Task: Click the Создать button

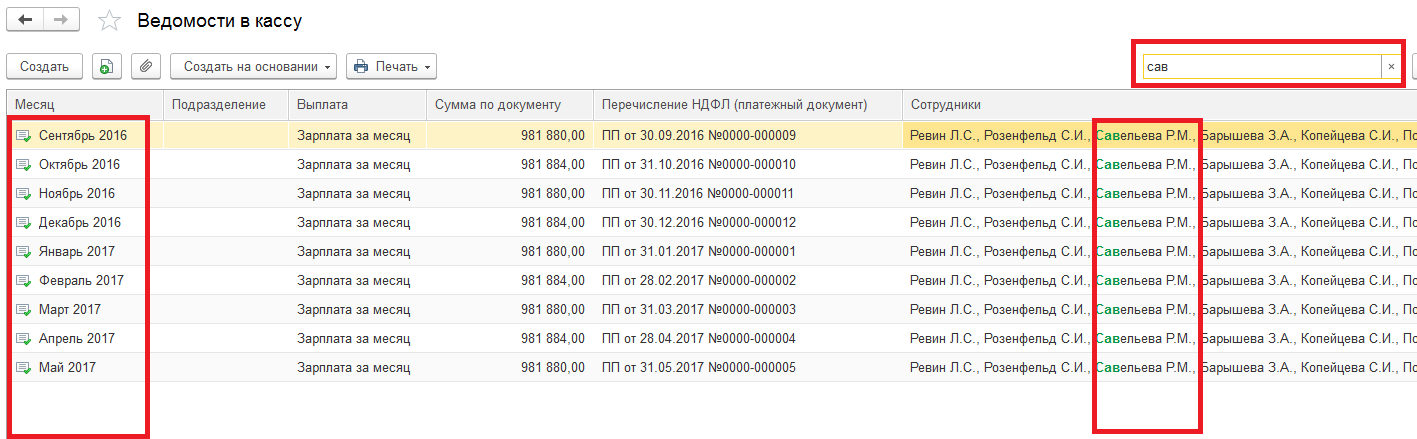Action: coord(44,66)
